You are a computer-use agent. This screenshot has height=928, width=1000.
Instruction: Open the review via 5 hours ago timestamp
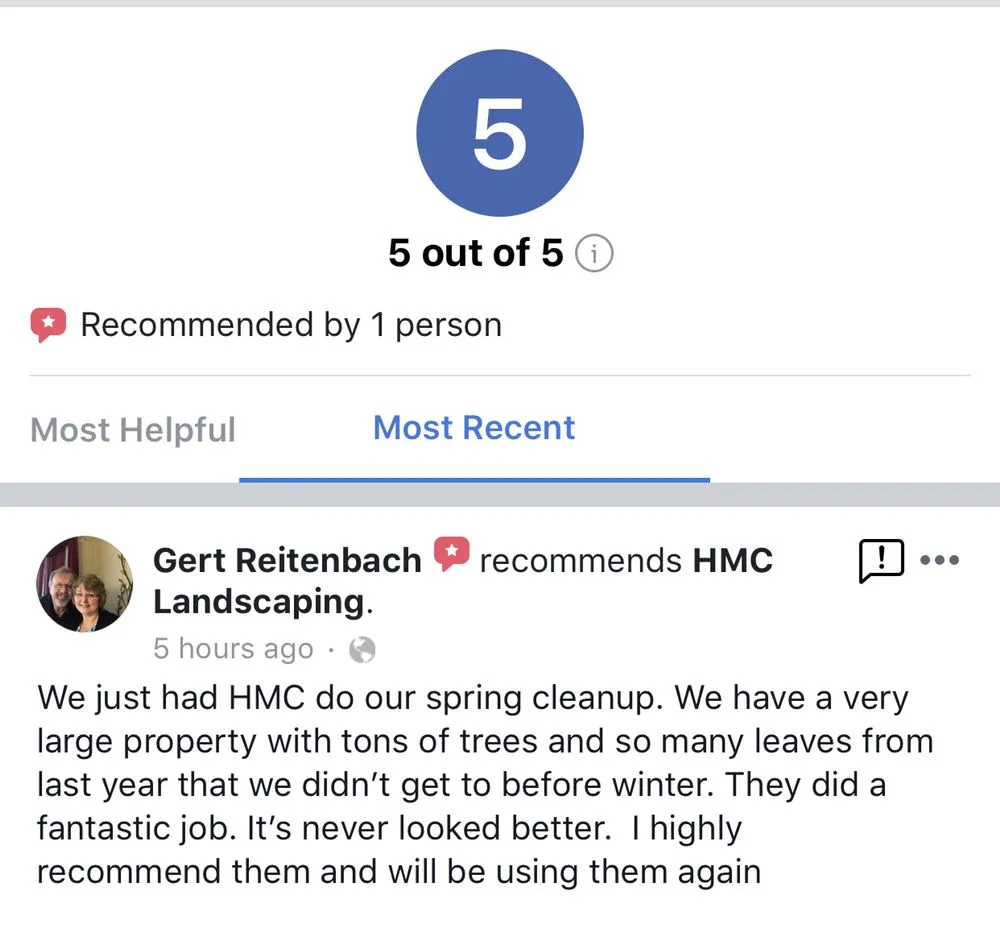click(233, 649)
